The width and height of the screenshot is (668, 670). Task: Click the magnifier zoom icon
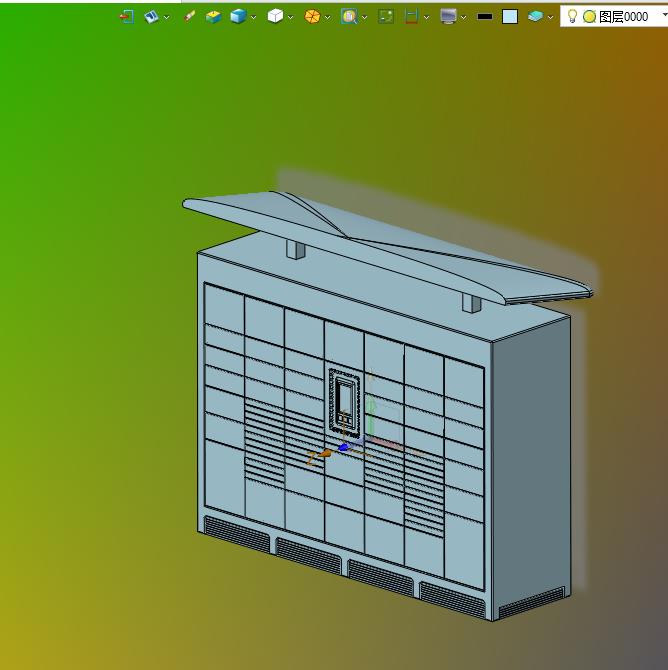(x=349, y=17)
